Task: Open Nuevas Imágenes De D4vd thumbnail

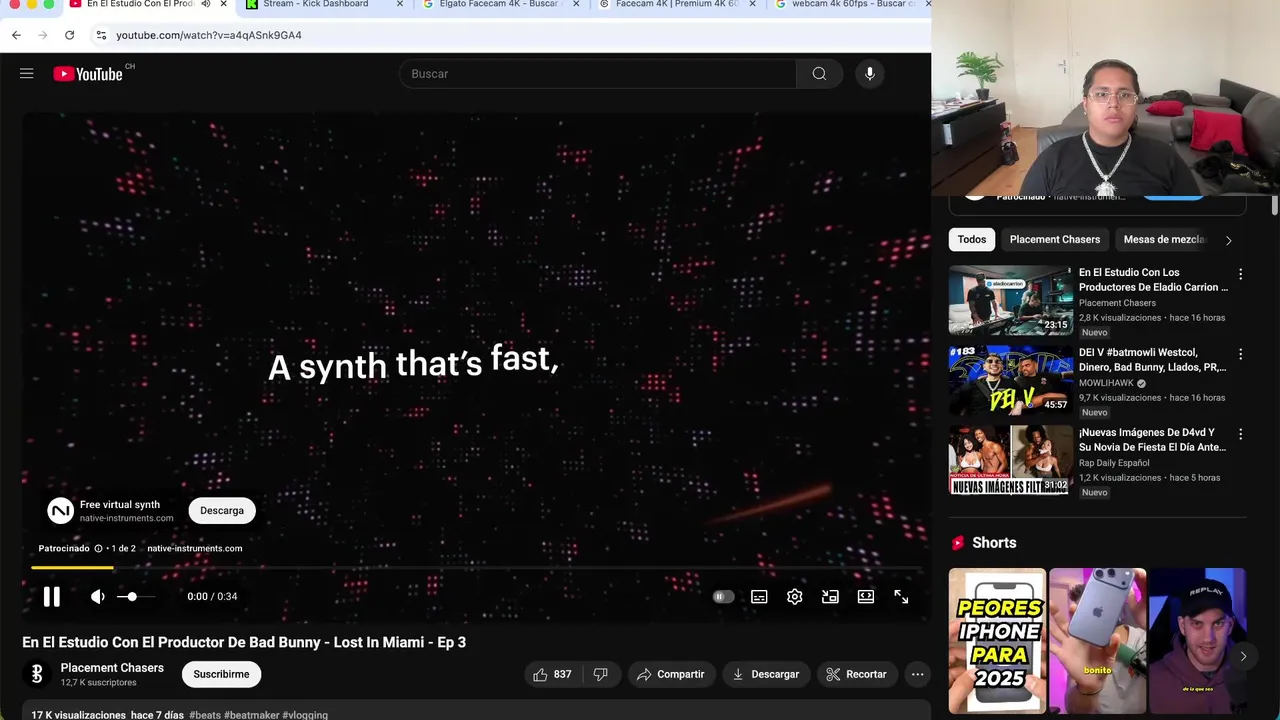Action: (x=1010, y=460)
